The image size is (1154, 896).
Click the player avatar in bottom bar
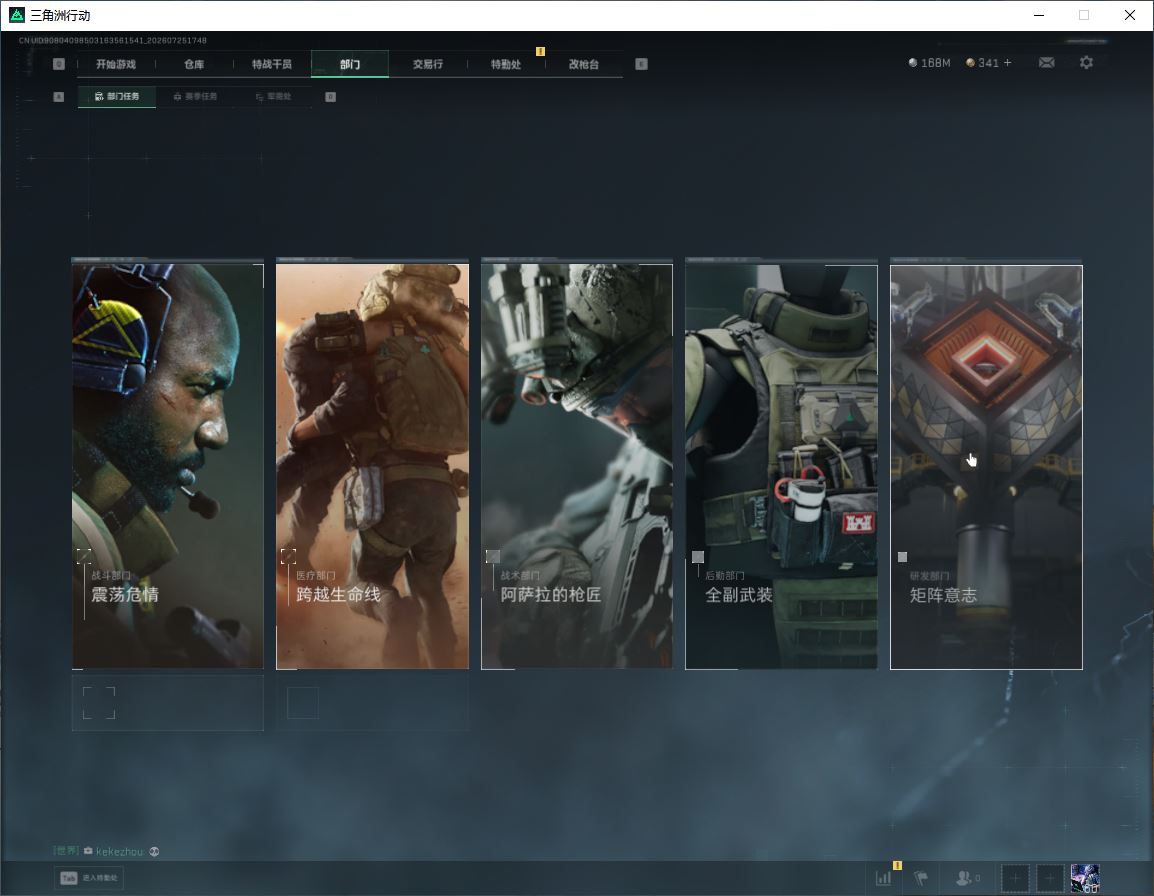(1085, 878)
